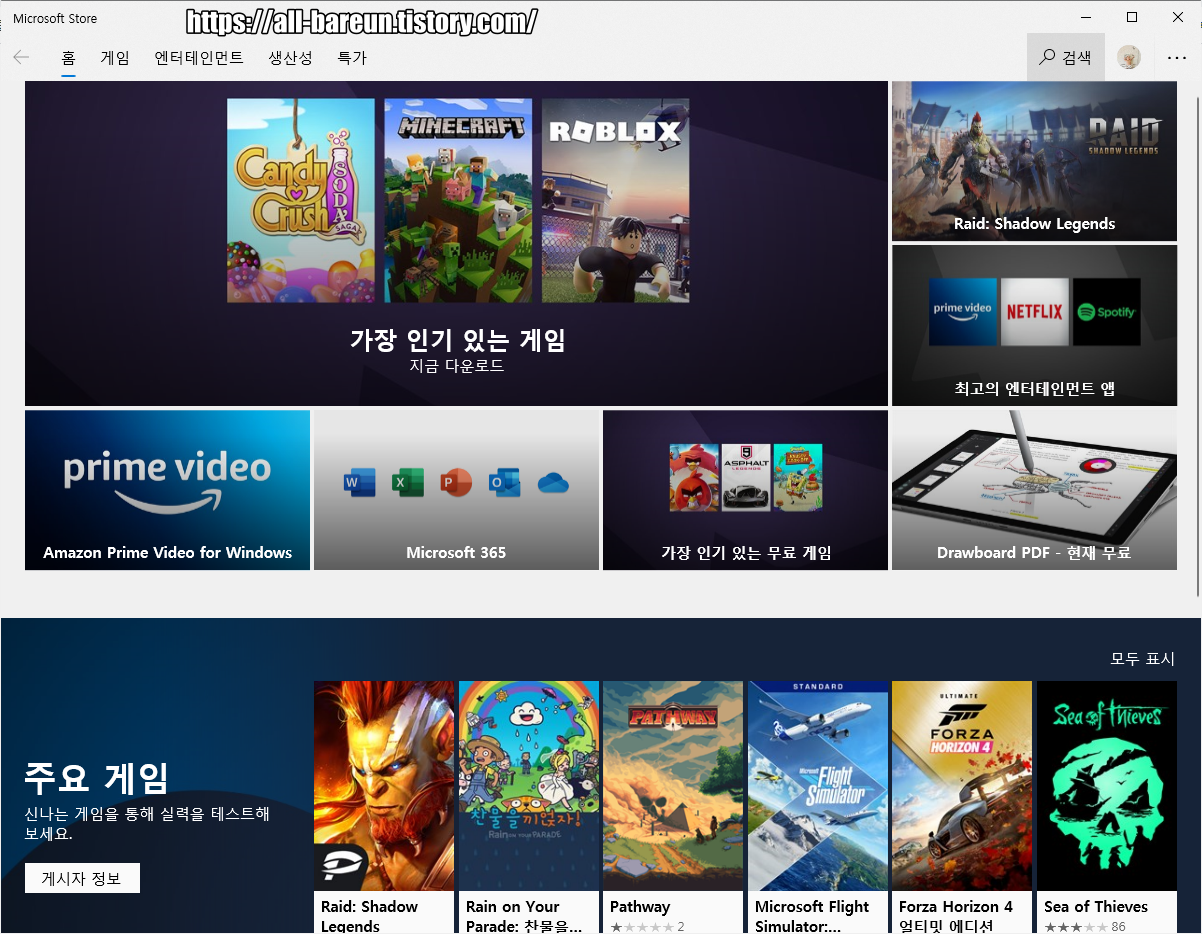Click the Spotify logo icon
The width and height of the screenshot is (1202, 934).
[x=1106, y=313]
